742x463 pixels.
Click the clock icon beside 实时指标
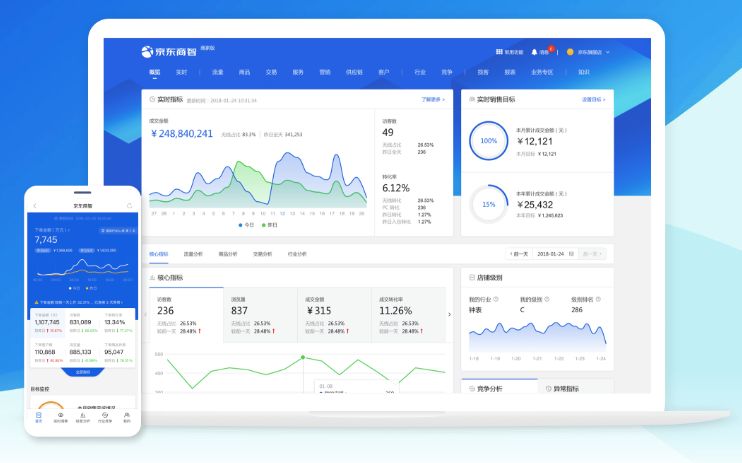point(152,99)
